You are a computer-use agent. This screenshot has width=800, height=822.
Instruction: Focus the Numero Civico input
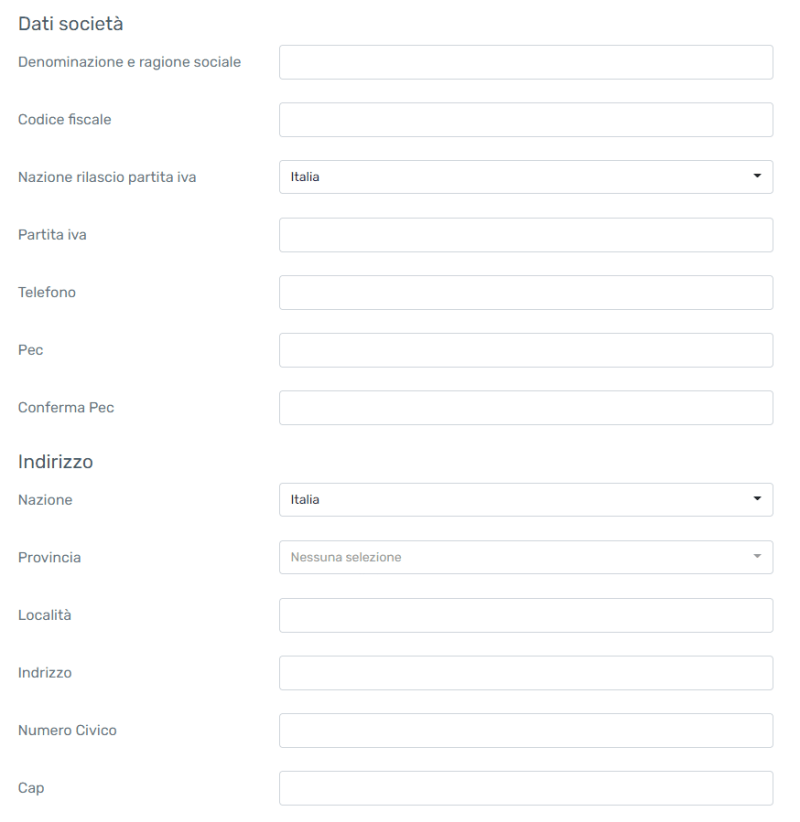[x=526, y=731]
